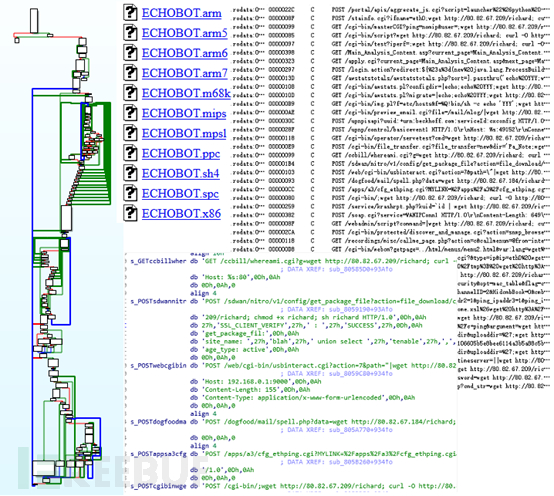This screenshot has width=554, height=496.
Task: Open the ECHOBOT.m68k link
Action: click(186, 93)
